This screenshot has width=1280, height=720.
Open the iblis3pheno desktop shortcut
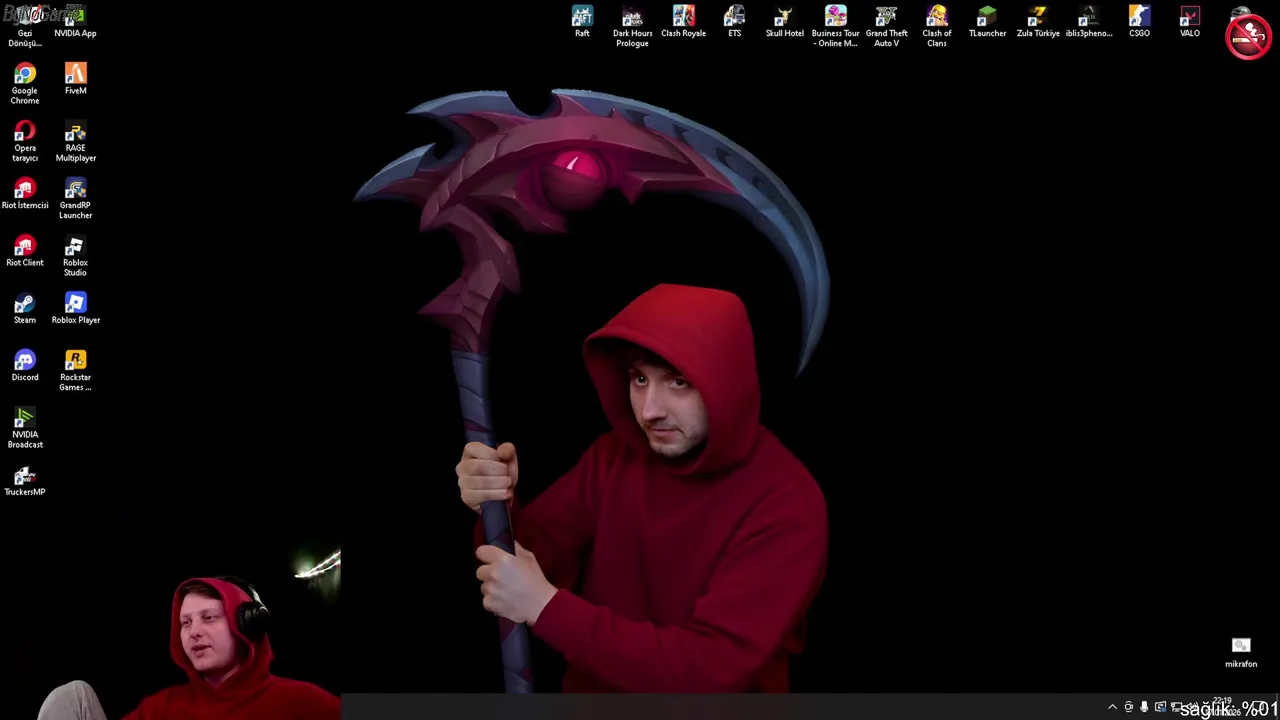coord(1088,22)
